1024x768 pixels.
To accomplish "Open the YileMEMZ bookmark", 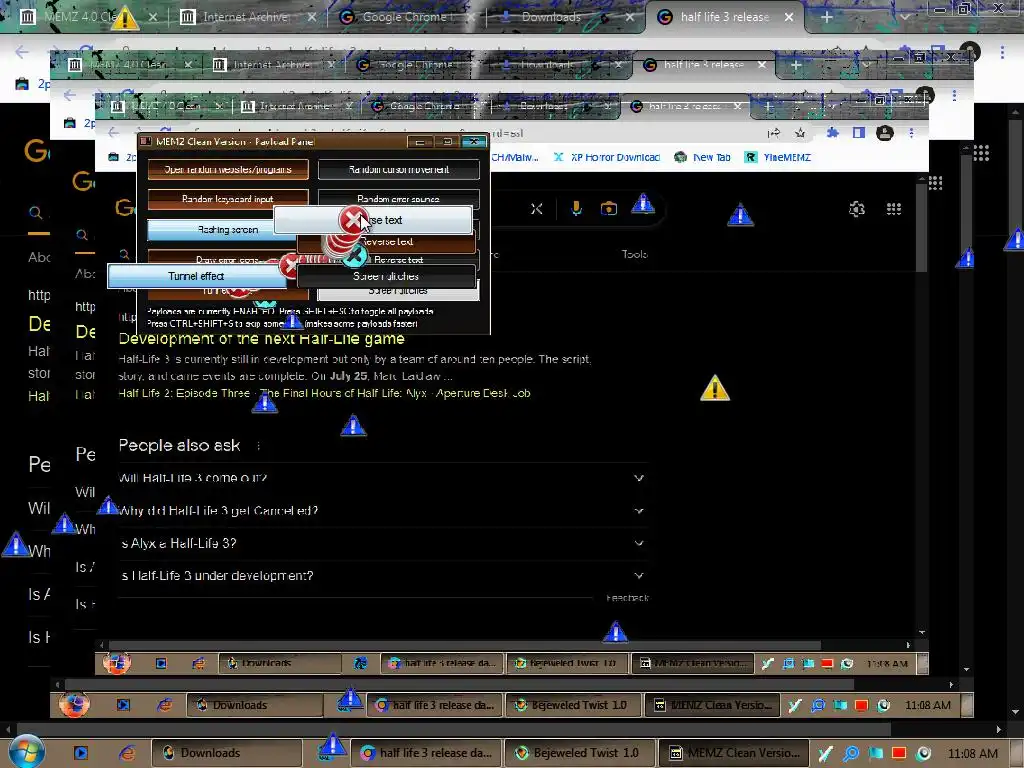I will [778, 157].
